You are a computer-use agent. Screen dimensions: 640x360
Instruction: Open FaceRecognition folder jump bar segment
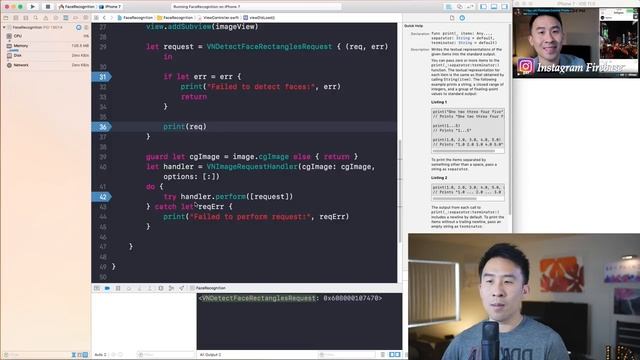[176, 18]
